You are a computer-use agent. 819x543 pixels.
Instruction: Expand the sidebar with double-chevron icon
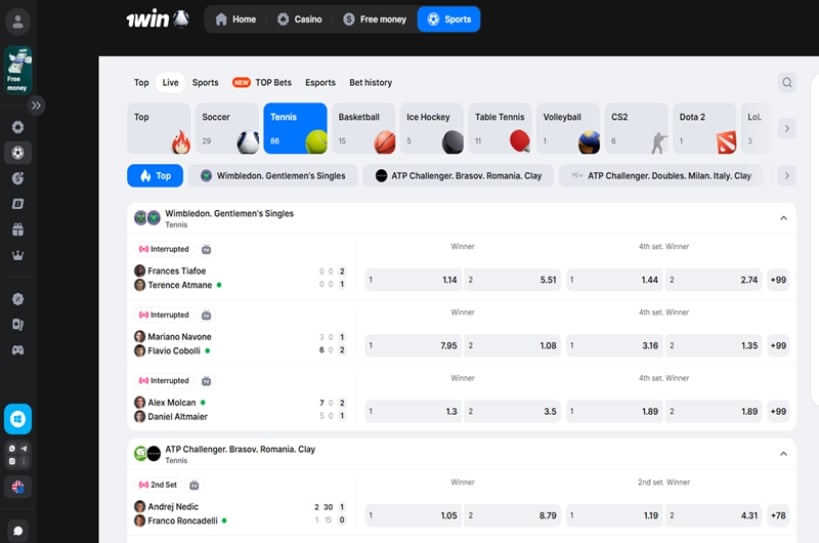click(x=36, y=105)
